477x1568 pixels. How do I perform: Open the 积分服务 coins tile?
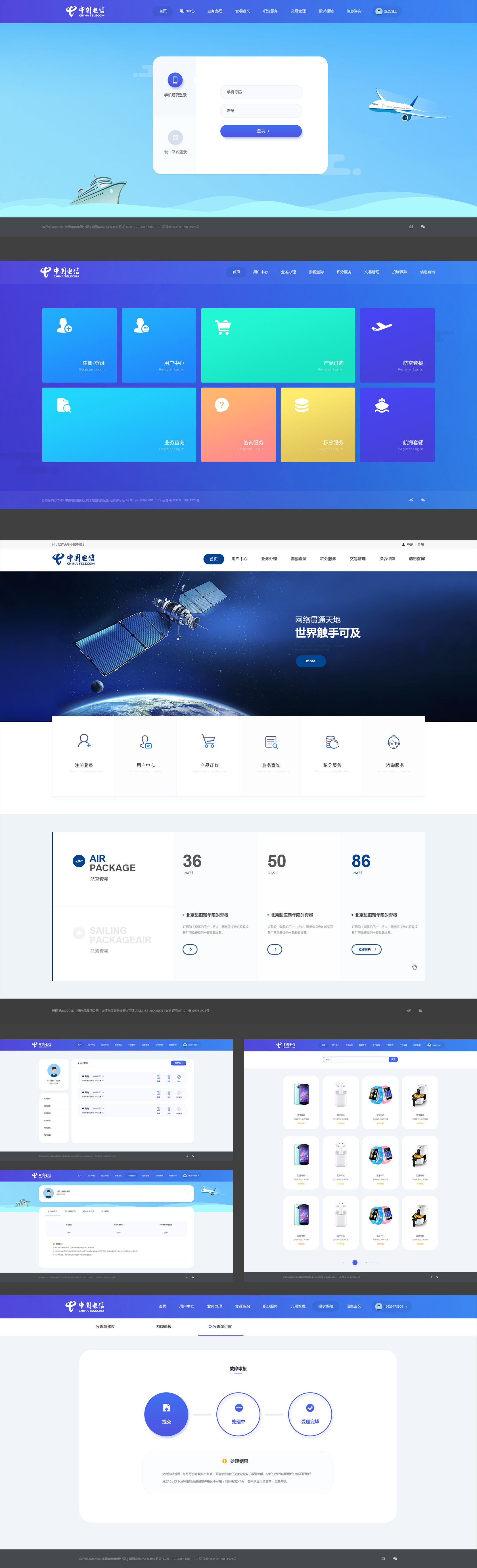(x=318, y=425)
